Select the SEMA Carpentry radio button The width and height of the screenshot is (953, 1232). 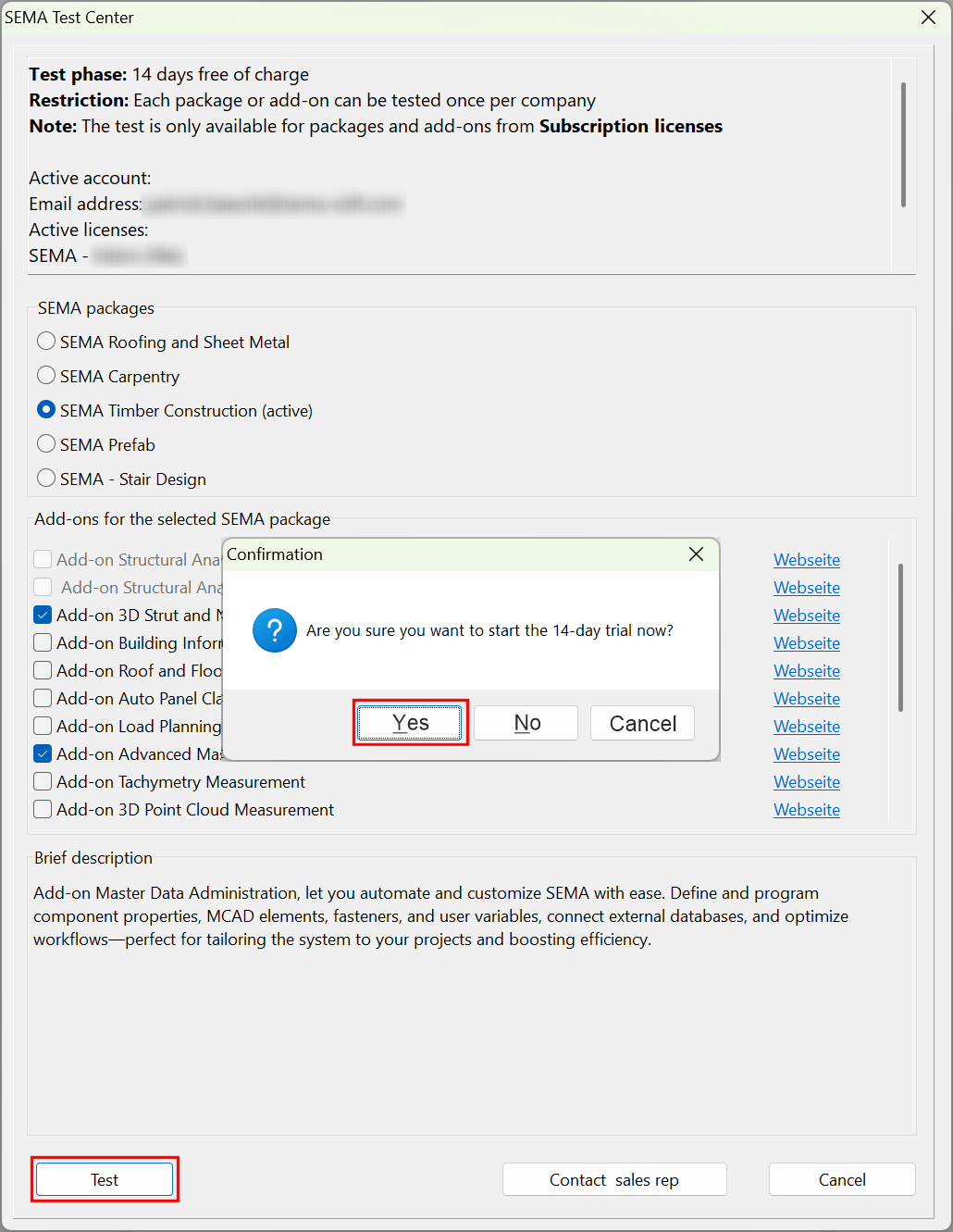(x=46, y=376)
